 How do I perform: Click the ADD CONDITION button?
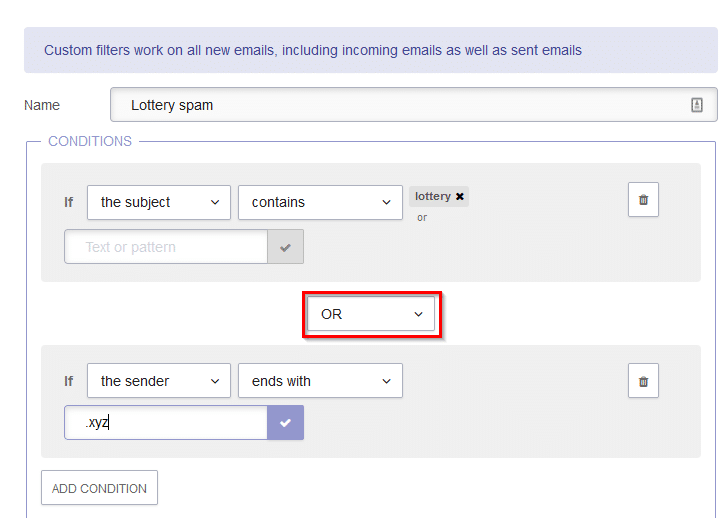[x=99, y=488]
